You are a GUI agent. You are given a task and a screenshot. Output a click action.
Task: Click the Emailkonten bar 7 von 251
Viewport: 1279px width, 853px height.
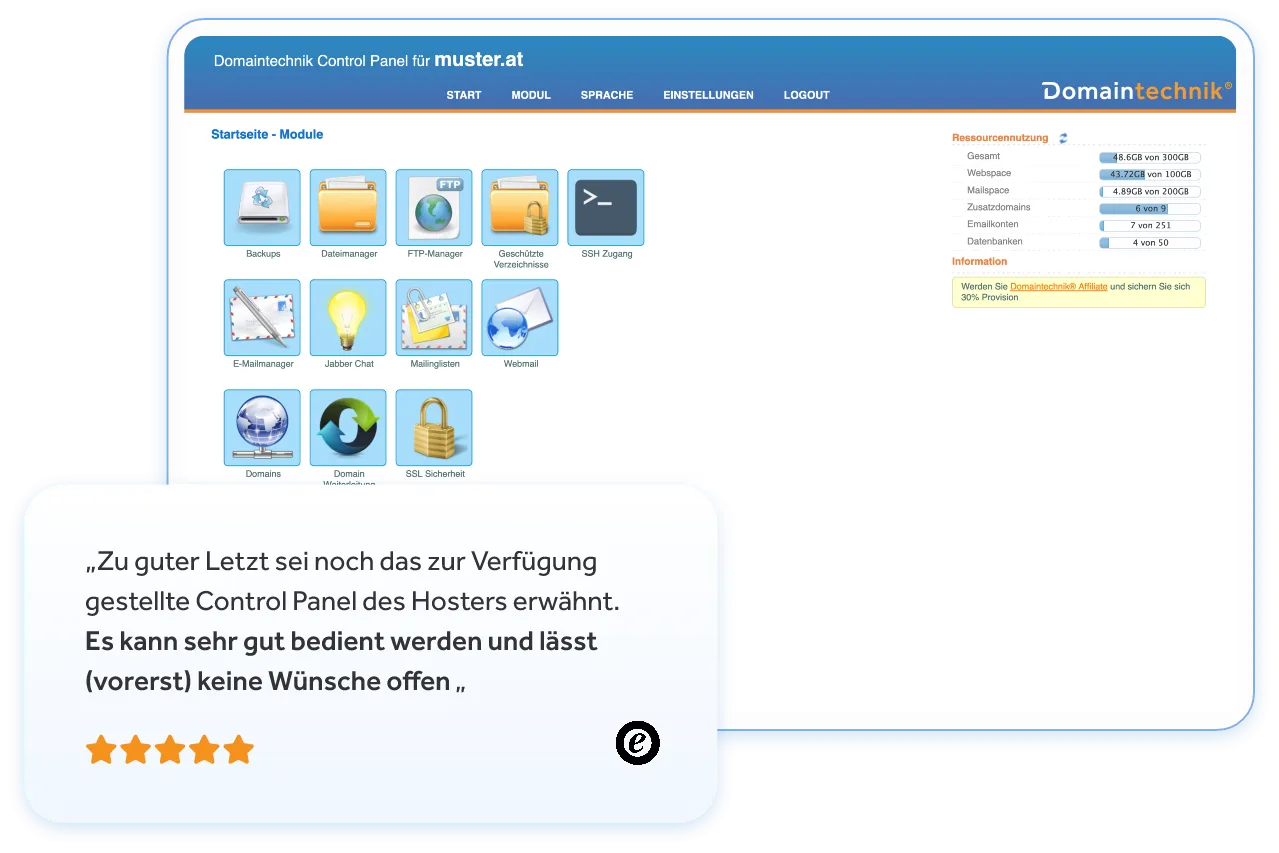click(x=1150, y=225)
